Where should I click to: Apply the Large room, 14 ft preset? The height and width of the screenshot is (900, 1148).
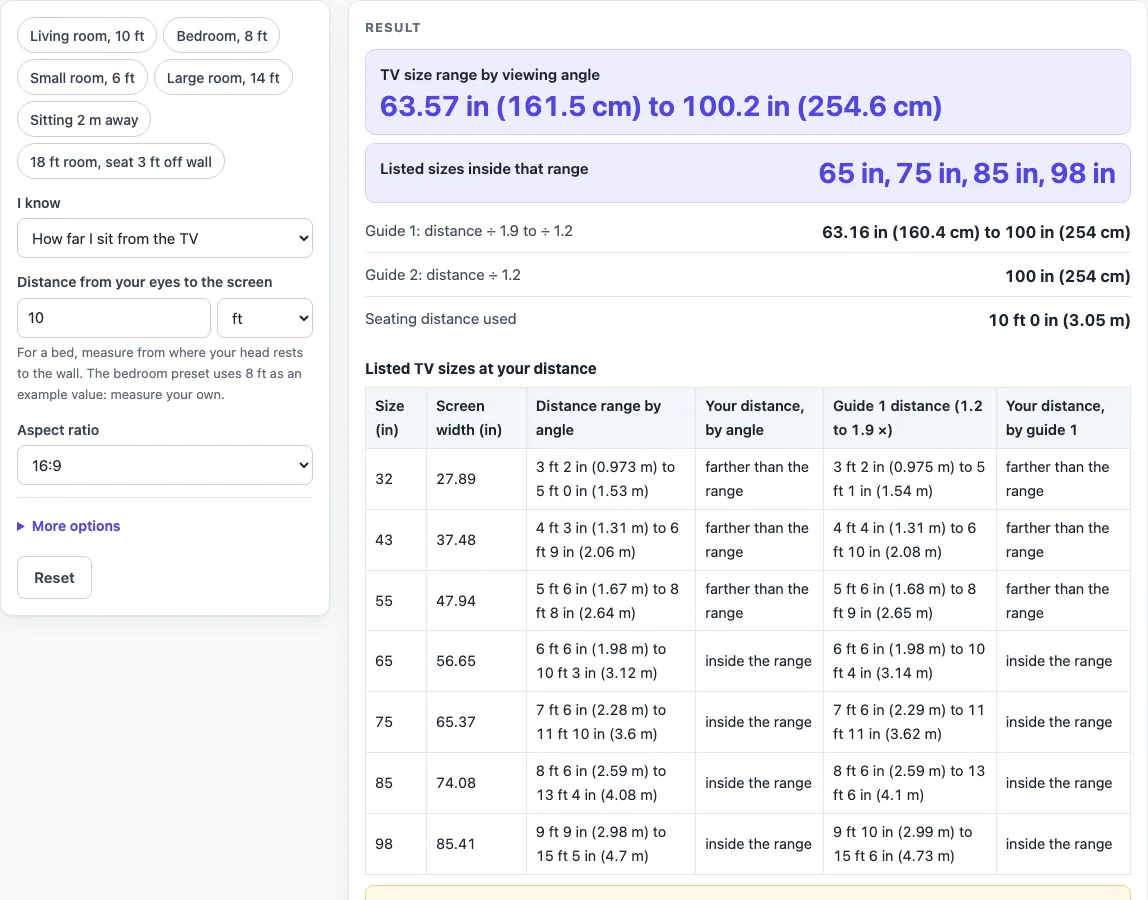[x=223, y=78]
